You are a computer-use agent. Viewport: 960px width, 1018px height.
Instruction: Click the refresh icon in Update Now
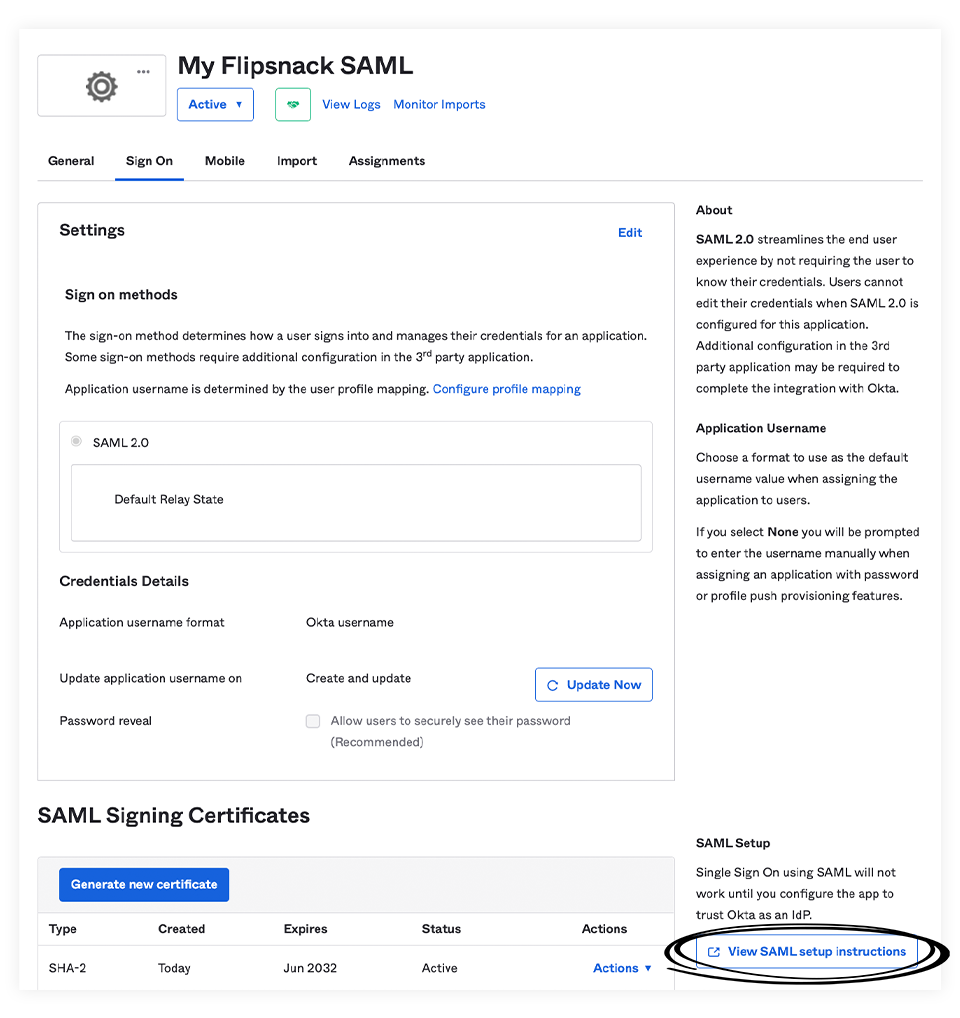552,686
